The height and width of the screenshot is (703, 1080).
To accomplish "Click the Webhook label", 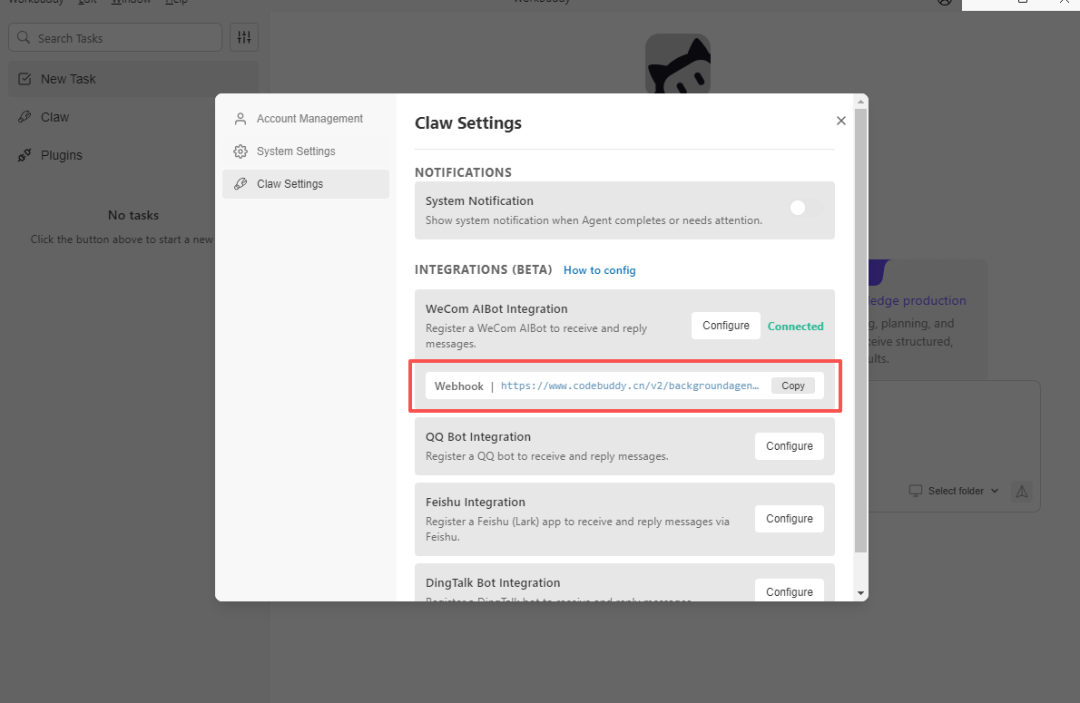I will [459, 386].
